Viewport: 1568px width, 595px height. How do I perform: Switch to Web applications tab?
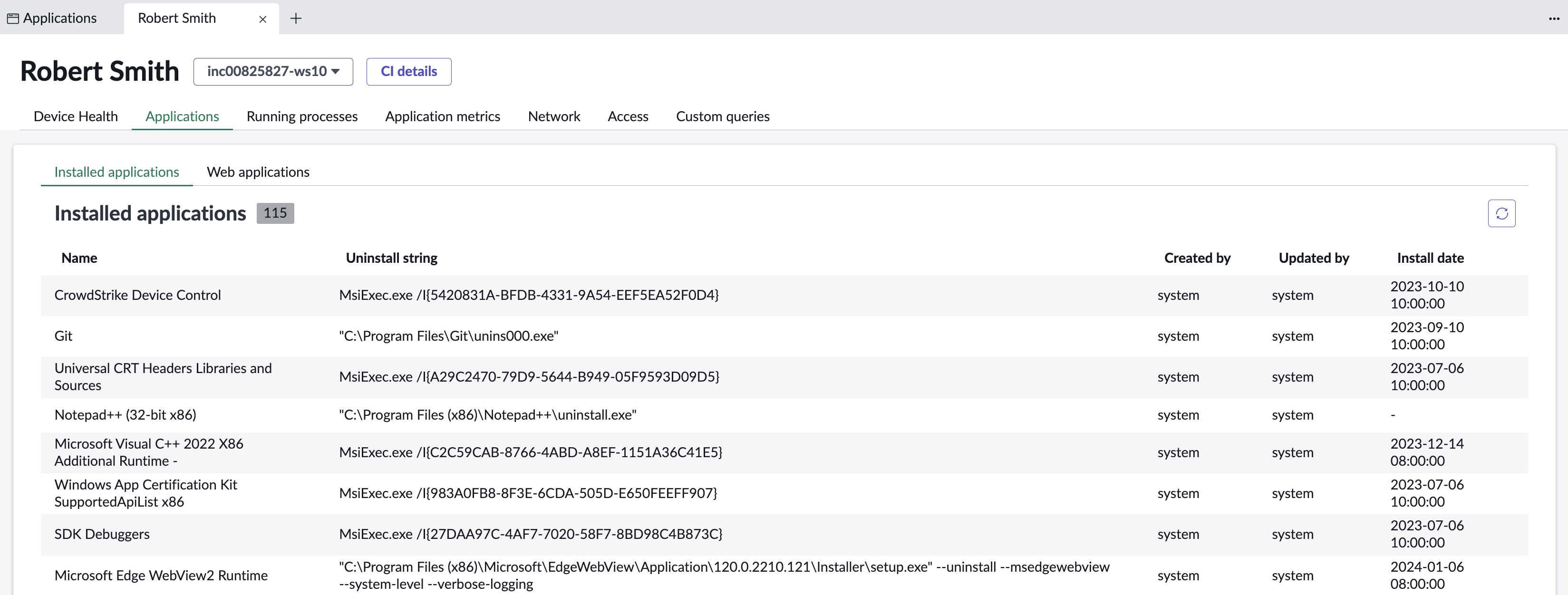258,172
